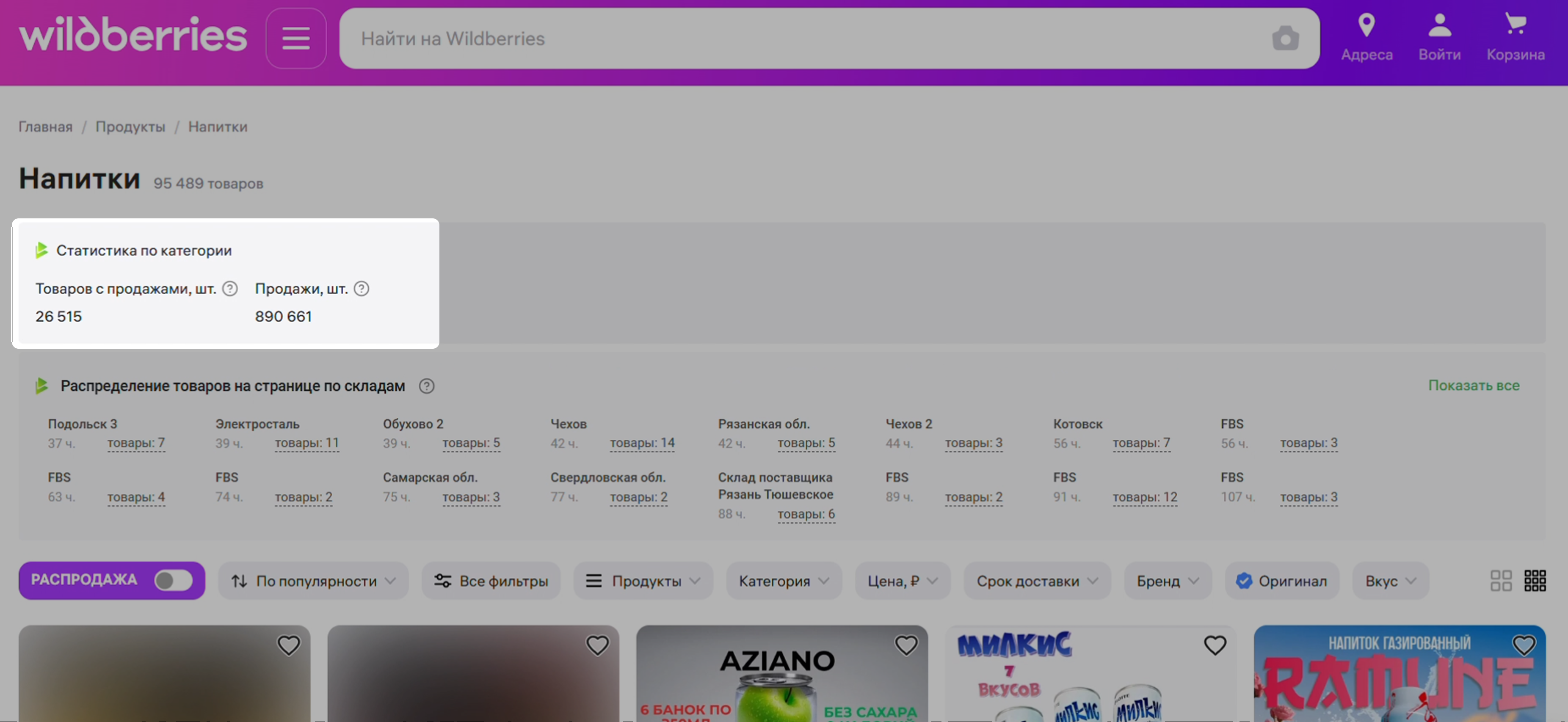
Task: Toggle the Оригинал filter chip
Action: coord(1281,581)
